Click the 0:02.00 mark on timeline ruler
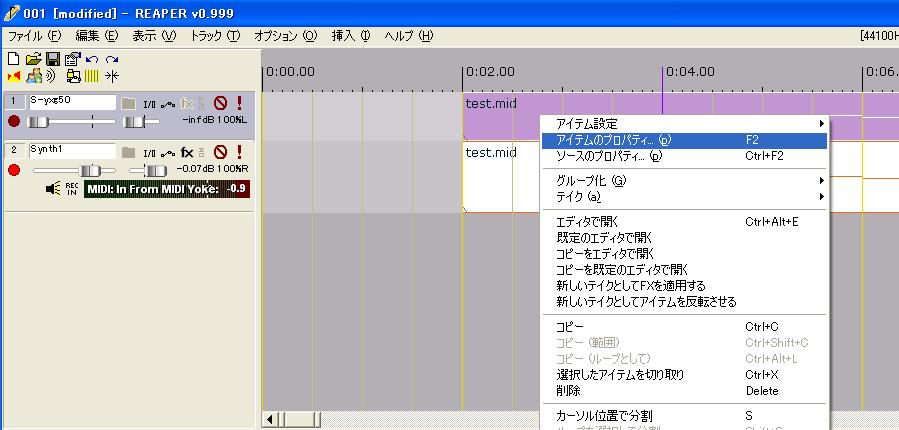Image resolution: width=899 pixels, height=430 pixels. coord(490,72)
